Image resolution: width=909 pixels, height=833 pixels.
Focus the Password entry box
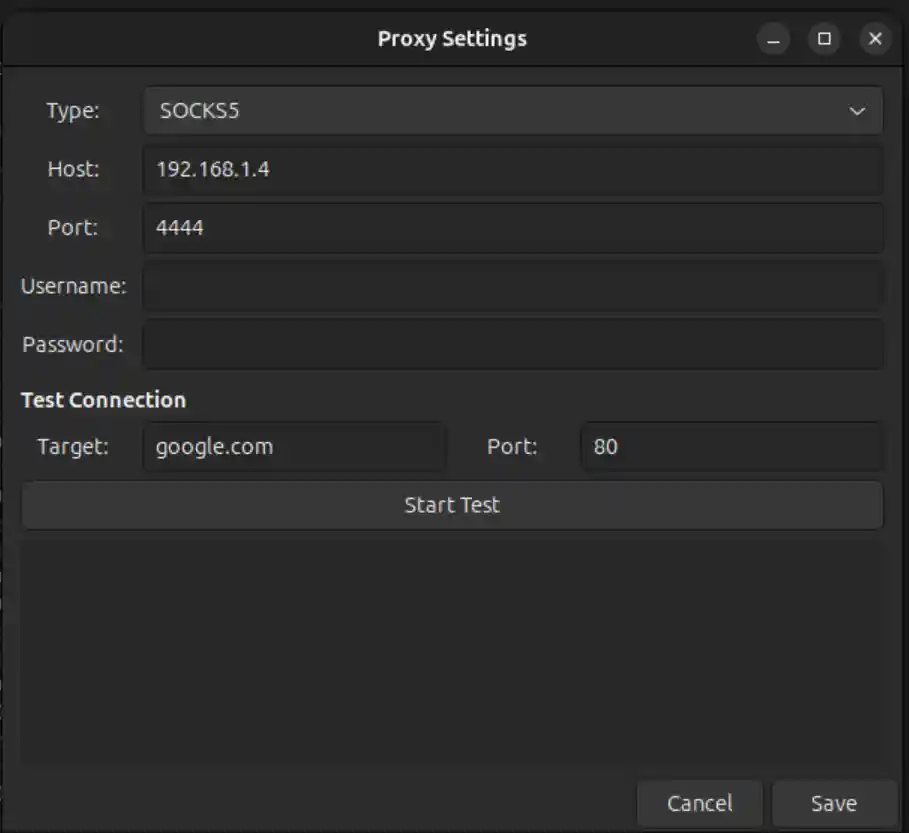(512, 344)
